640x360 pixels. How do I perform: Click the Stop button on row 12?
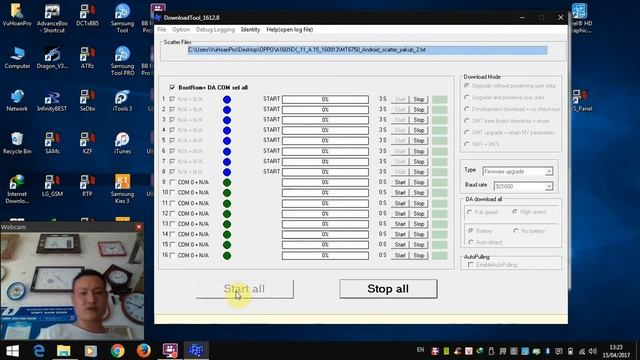pyautogui.click(x=419, y=213)
